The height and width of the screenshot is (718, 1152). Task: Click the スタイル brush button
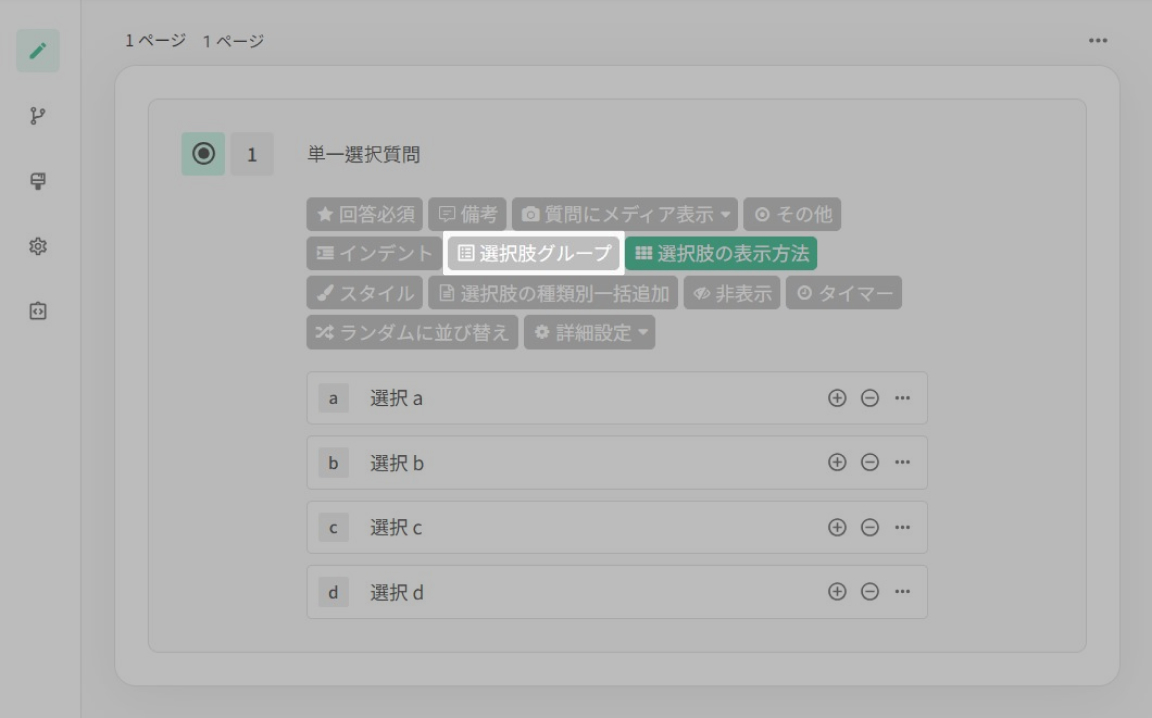click(364, 292)
